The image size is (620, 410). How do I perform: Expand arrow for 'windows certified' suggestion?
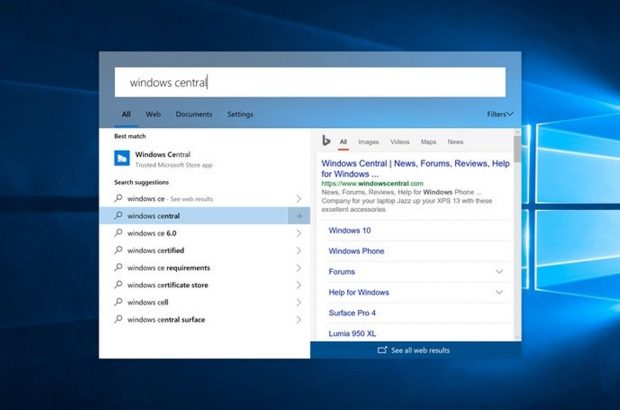click(x=299, y=251)
